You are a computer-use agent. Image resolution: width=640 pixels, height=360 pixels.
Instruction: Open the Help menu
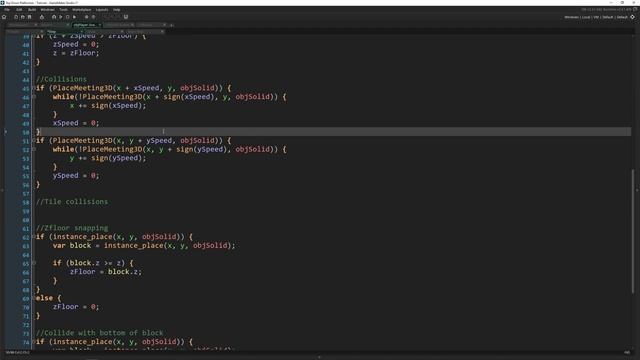(x=116, y=9)
